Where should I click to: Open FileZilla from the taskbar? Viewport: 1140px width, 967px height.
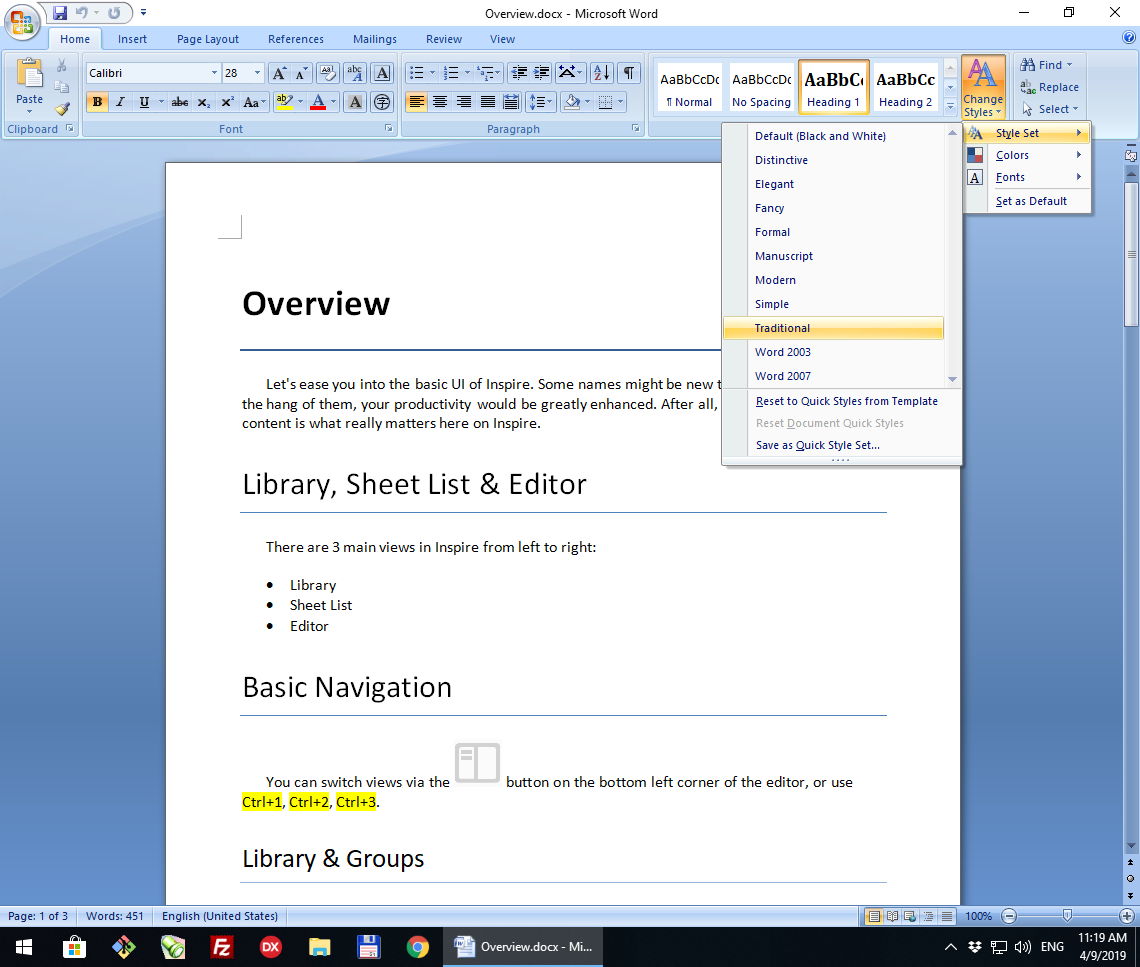pyautogui.click(x=221, y=947)
